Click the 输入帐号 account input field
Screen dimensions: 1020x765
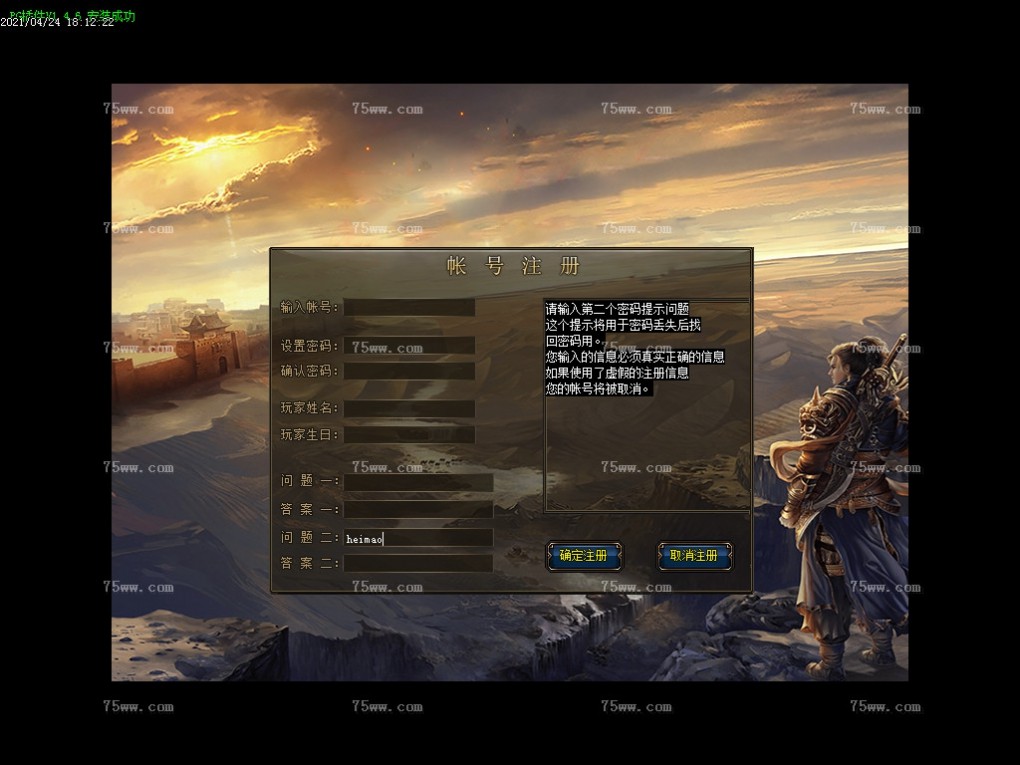[409, 307]
